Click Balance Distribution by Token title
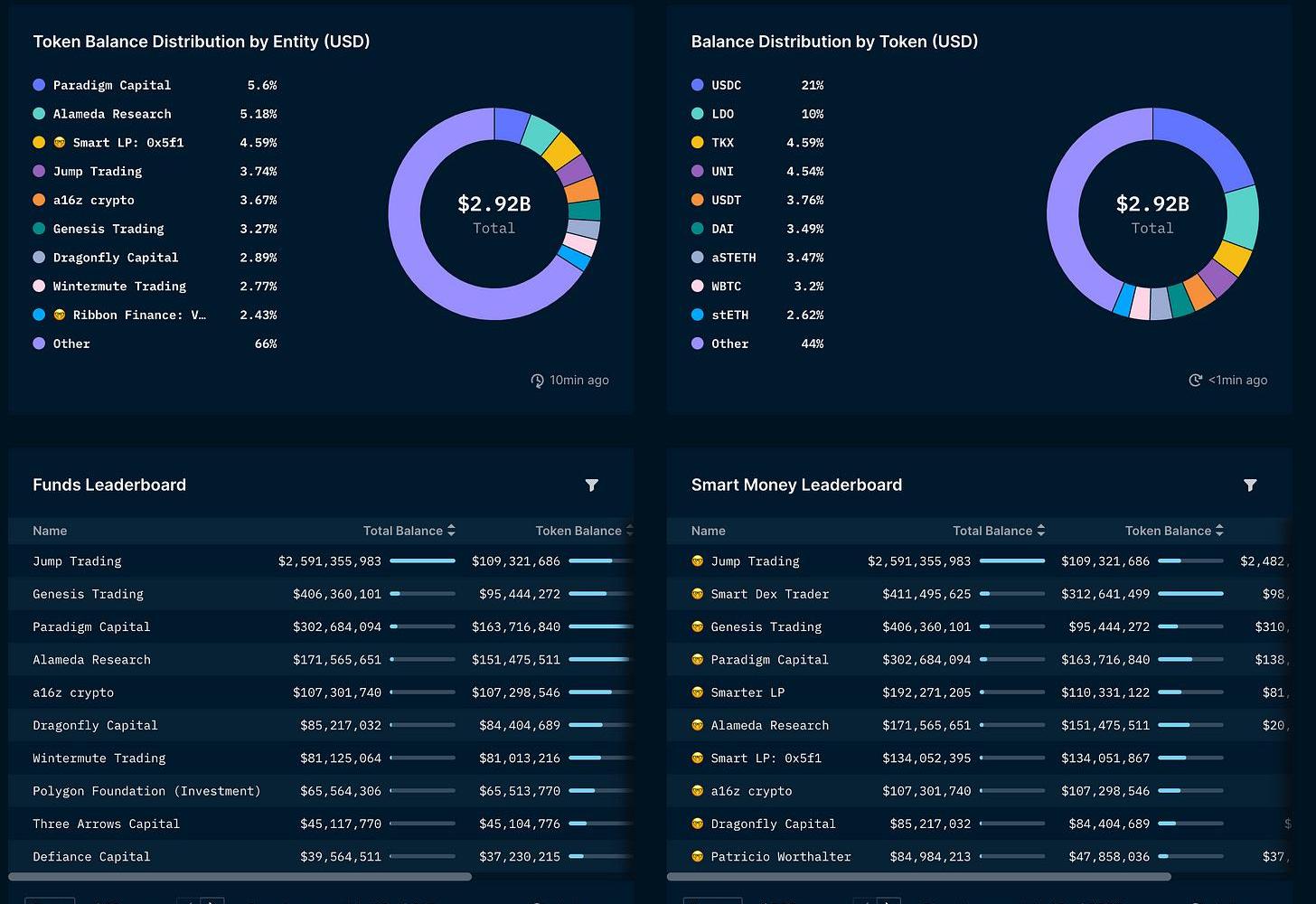Viewport: 1316px width, 904px height. 834,42
